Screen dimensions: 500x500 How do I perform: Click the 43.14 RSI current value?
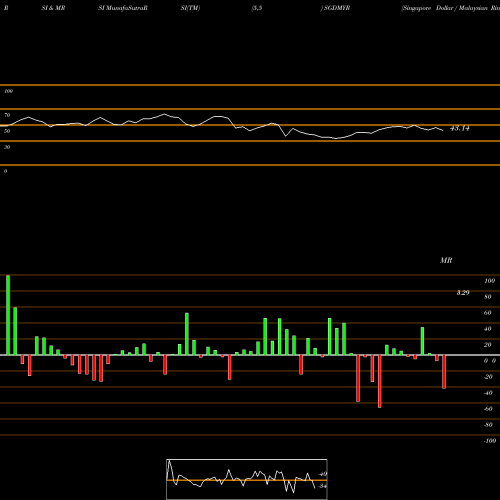(x=460, y=128)
